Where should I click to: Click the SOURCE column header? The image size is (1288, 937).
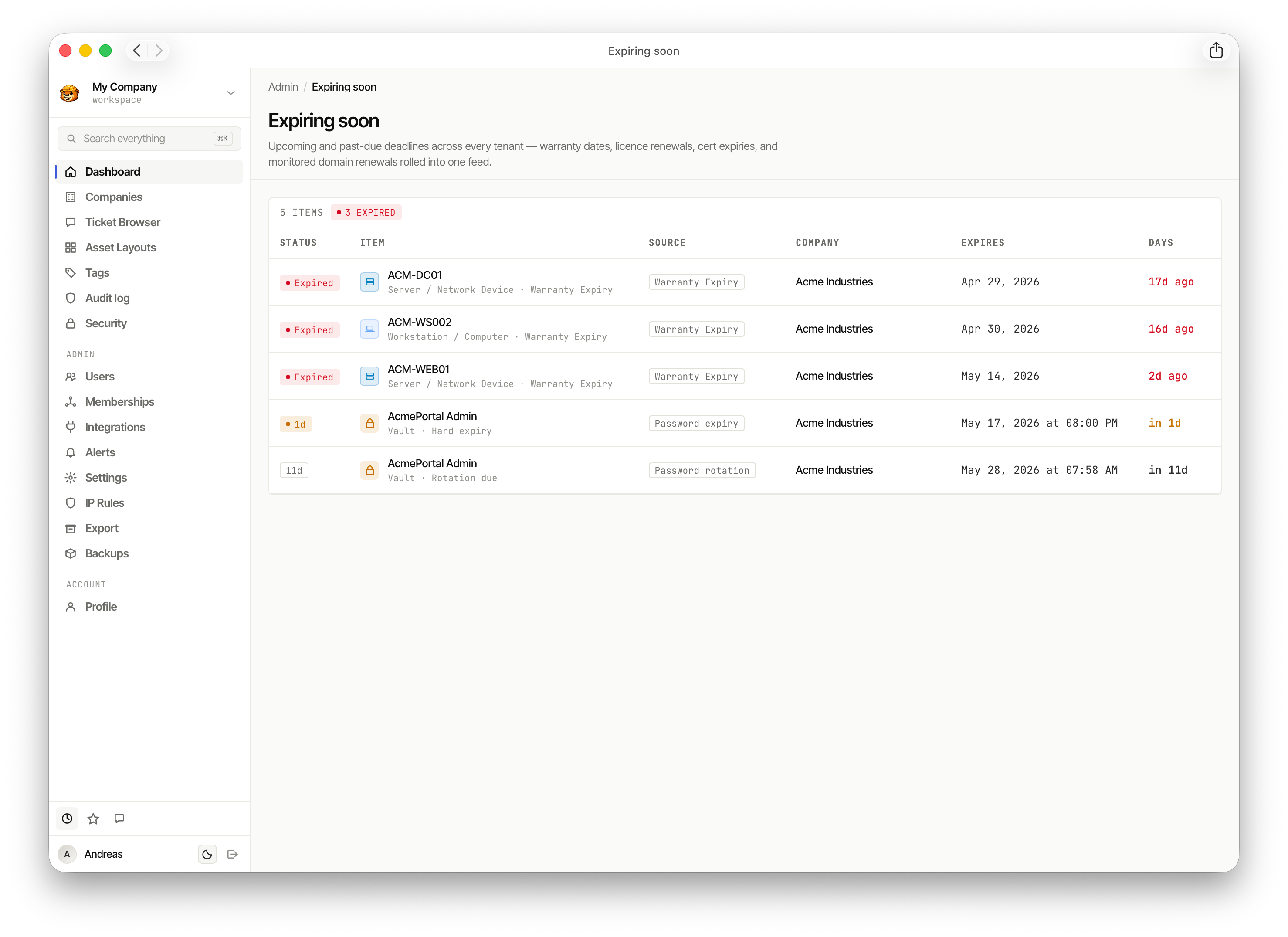[x=667, y=242]
